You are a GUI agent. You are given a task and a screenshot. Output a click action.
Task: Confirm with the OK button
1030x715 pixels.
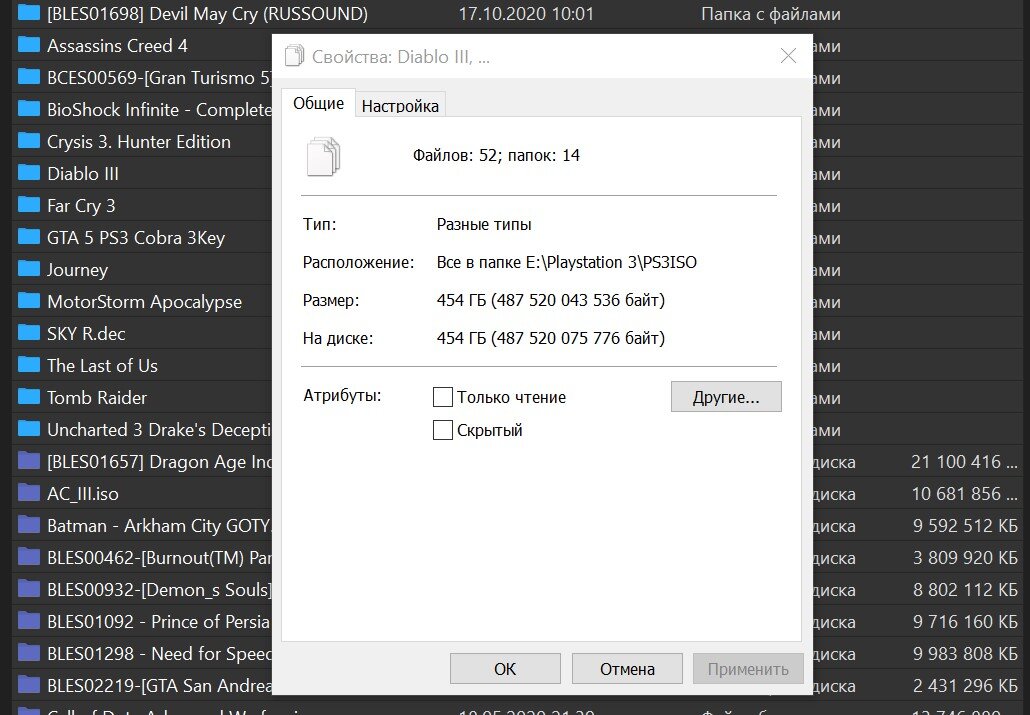coord(505,669)
